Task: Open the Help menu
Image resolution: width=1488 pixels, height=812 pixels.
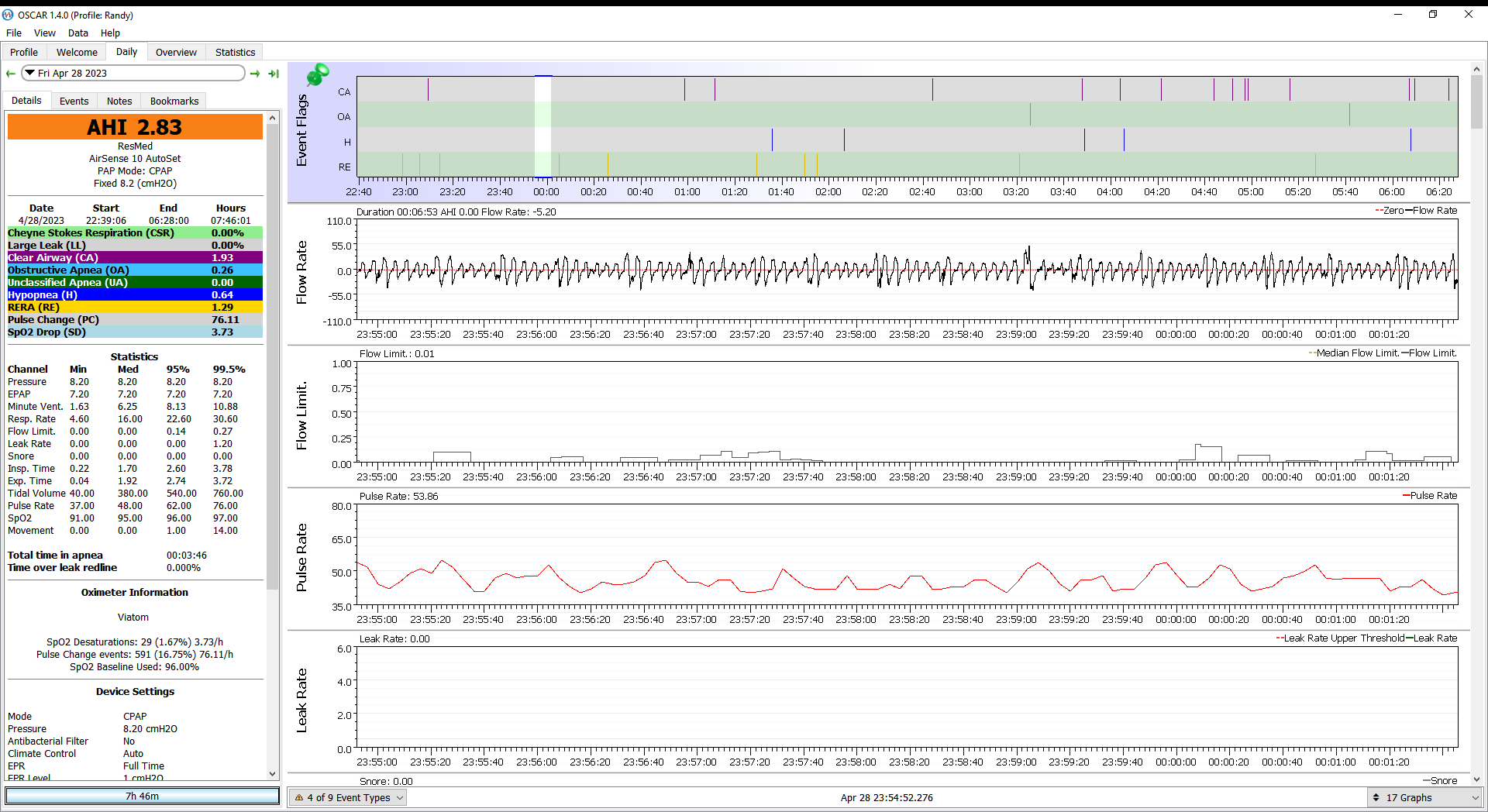Action: click(x=110, y=33)
